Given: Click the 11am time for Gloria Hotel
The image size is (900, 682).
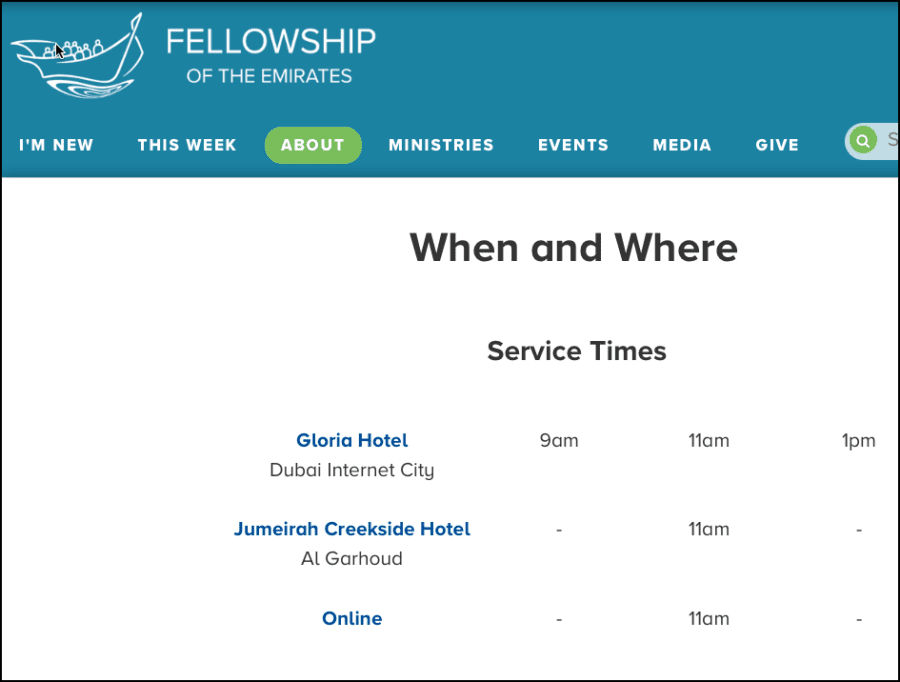Looking at the screenshot, I should pyautogui.click(x=709, y=440).
